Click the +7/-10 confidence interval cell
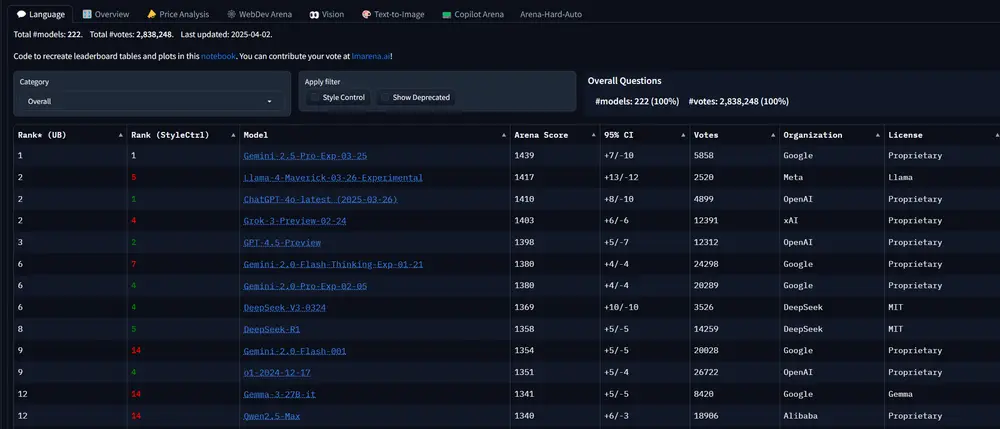This screenshot has width=1000, height=429. [645, 156]
